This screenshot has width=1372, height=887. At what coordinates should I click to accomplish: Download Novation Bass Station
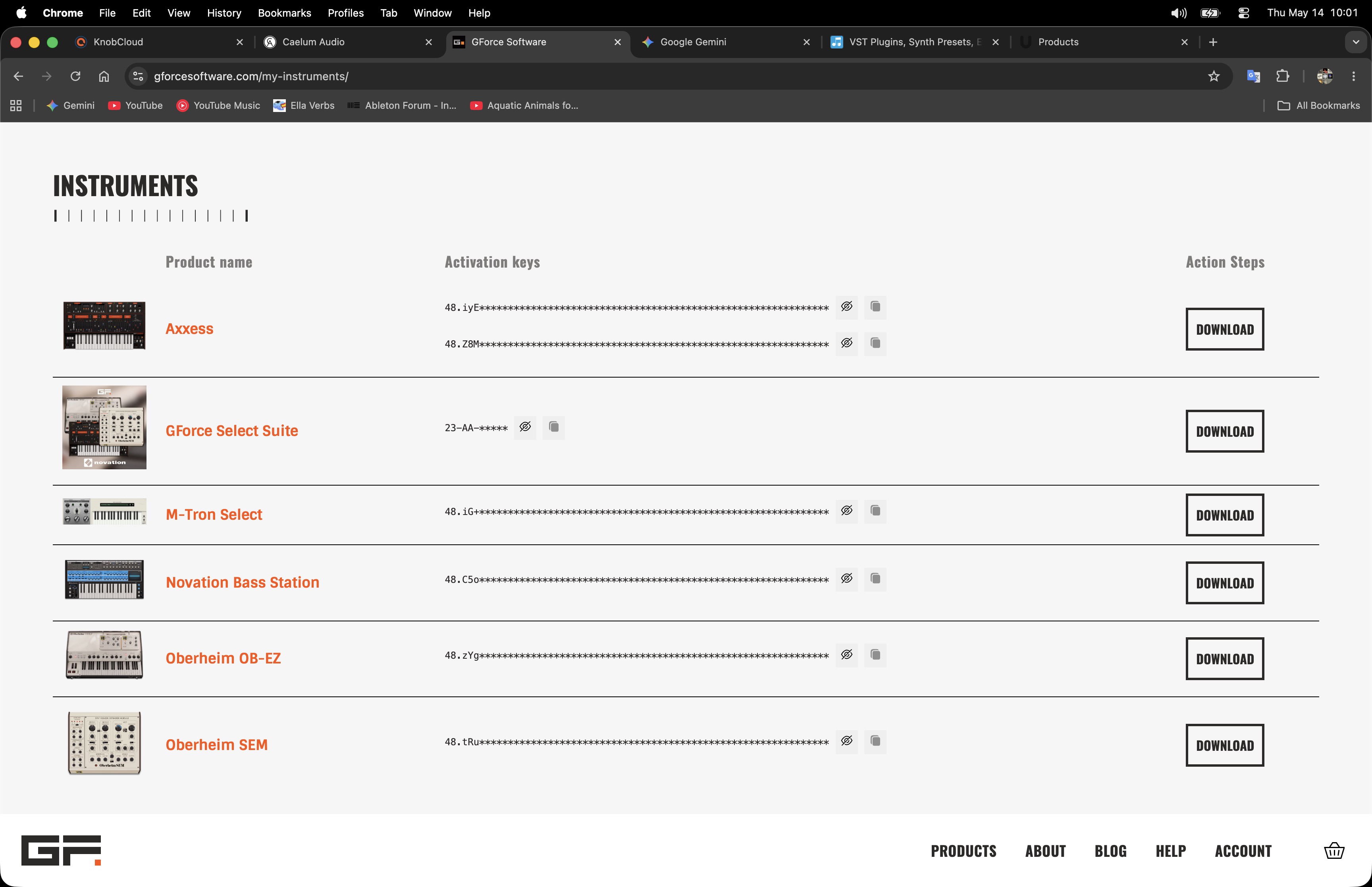coord(1225,583)
